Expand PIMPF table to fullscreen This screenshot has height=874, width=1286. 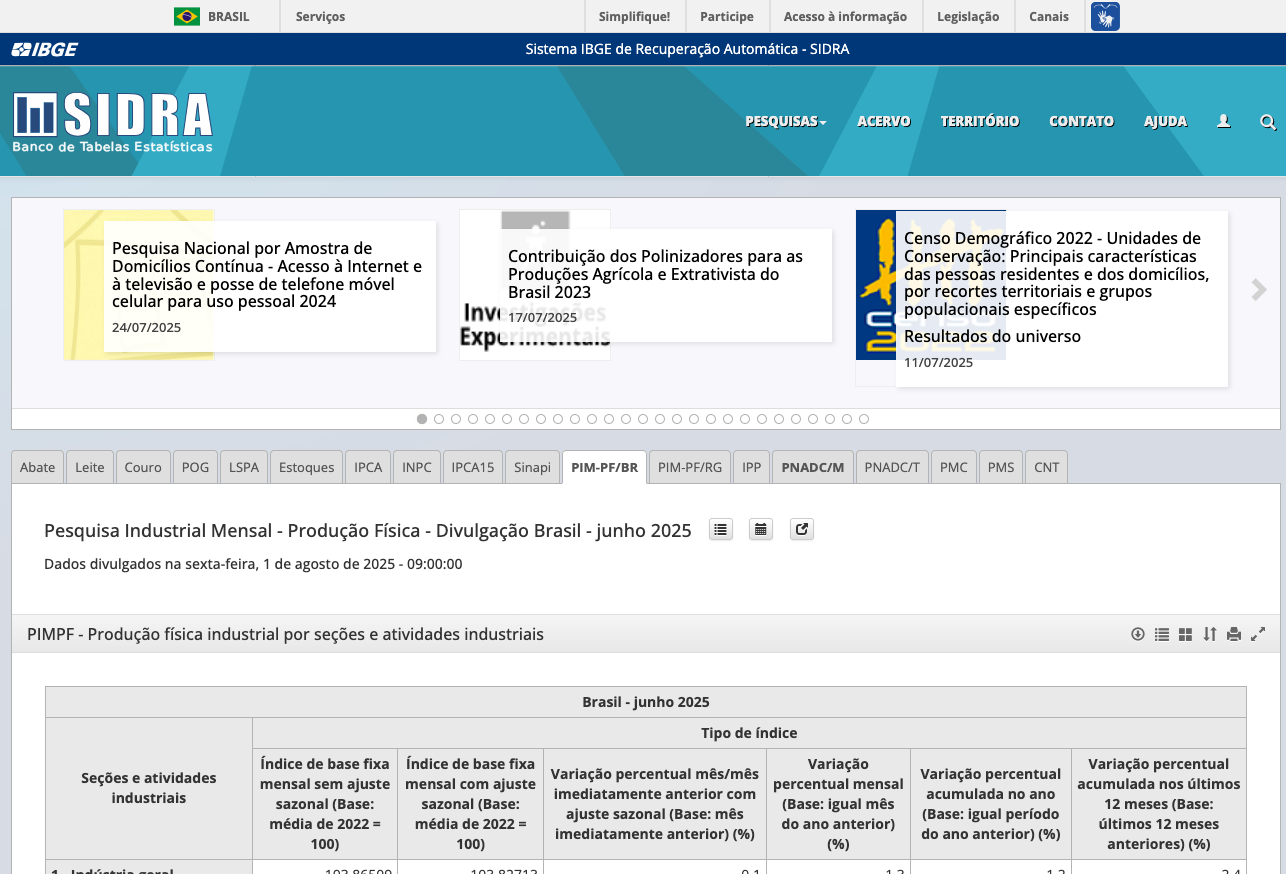1259,634
